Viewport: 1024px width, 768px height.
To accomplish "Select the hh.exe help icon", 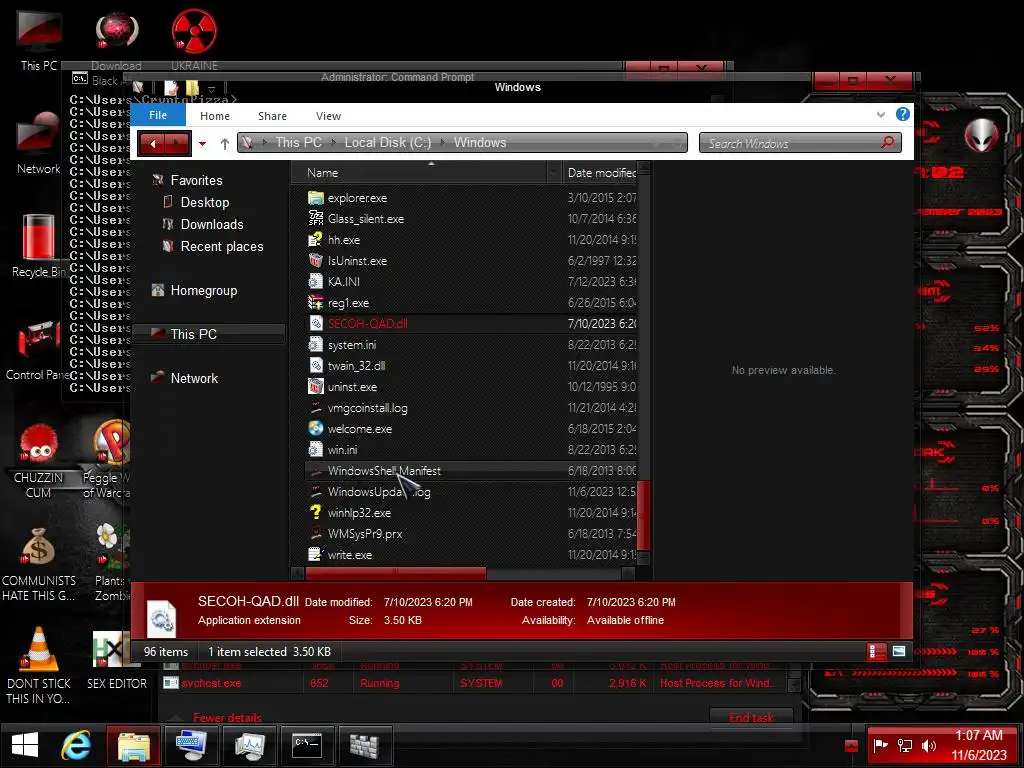I will 315,240.
